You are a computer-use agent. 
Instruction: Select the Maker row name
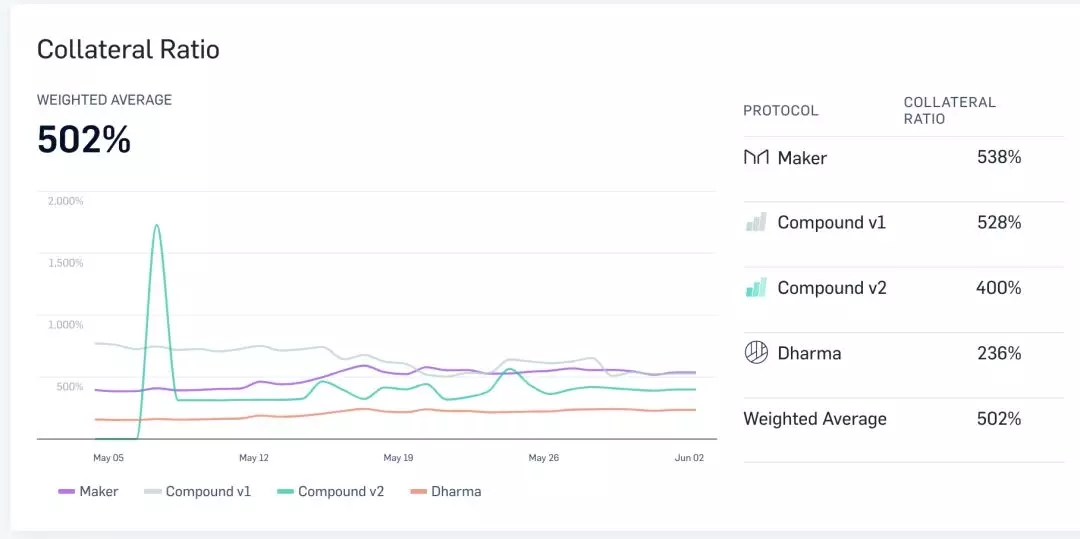[802, 158]
